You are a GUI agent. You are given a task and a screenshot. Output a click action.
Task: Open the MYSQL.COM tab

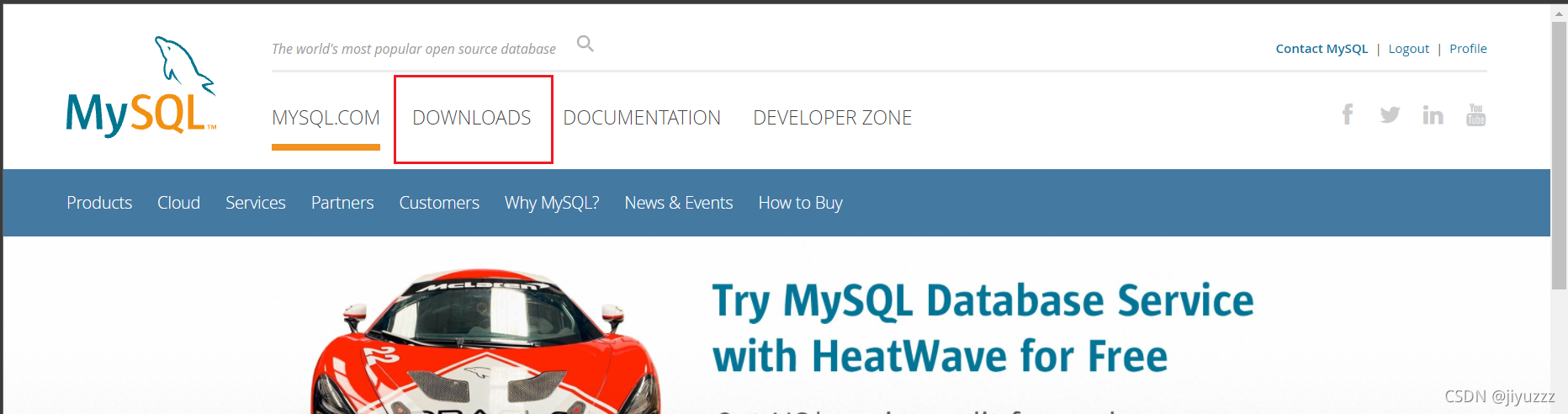pos(326,118)
